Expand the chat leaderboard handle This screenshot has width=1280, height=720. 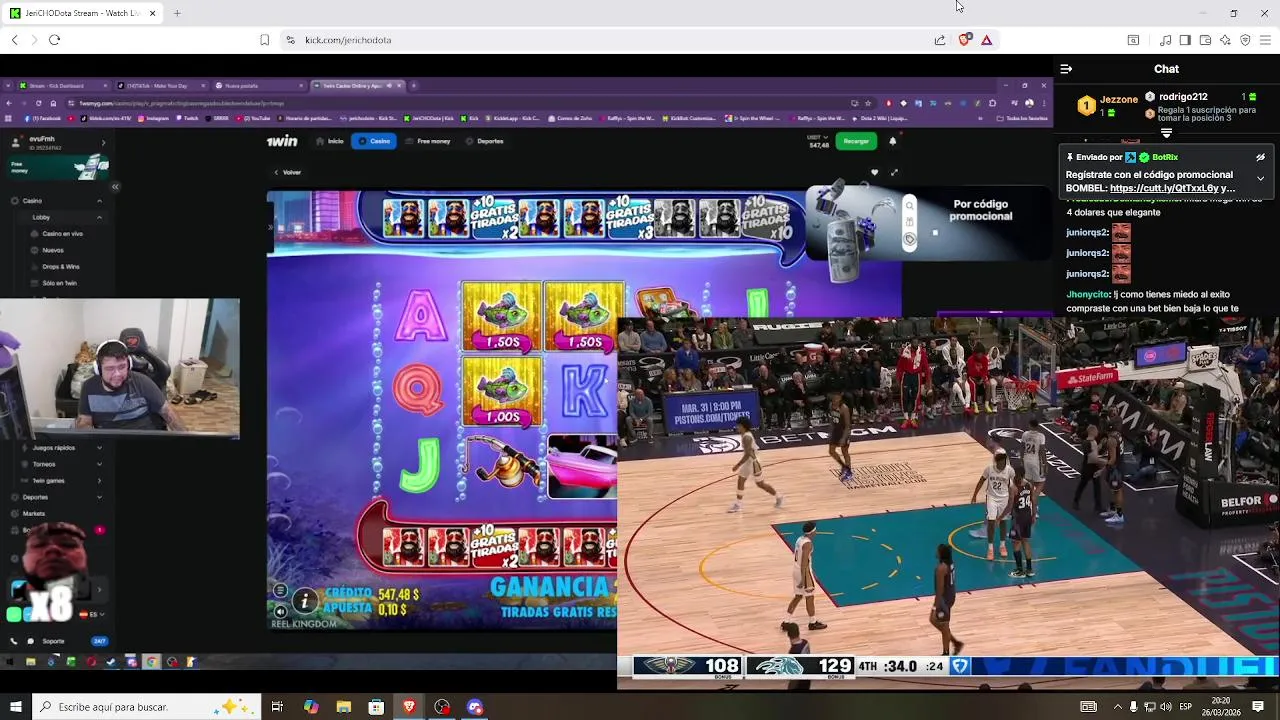click(1166, 133)
